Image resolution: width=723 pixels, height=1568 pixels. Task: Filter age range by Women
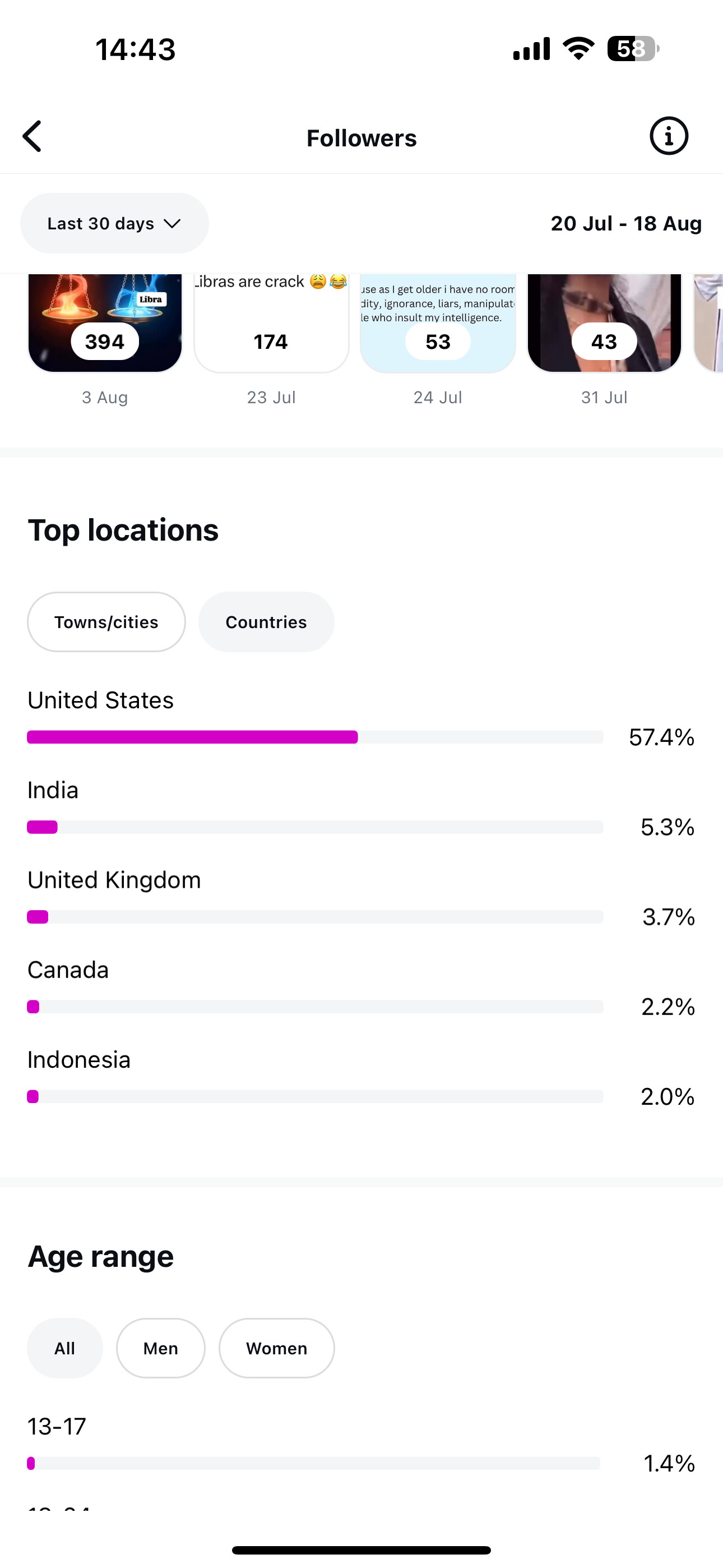point(276,1348)
